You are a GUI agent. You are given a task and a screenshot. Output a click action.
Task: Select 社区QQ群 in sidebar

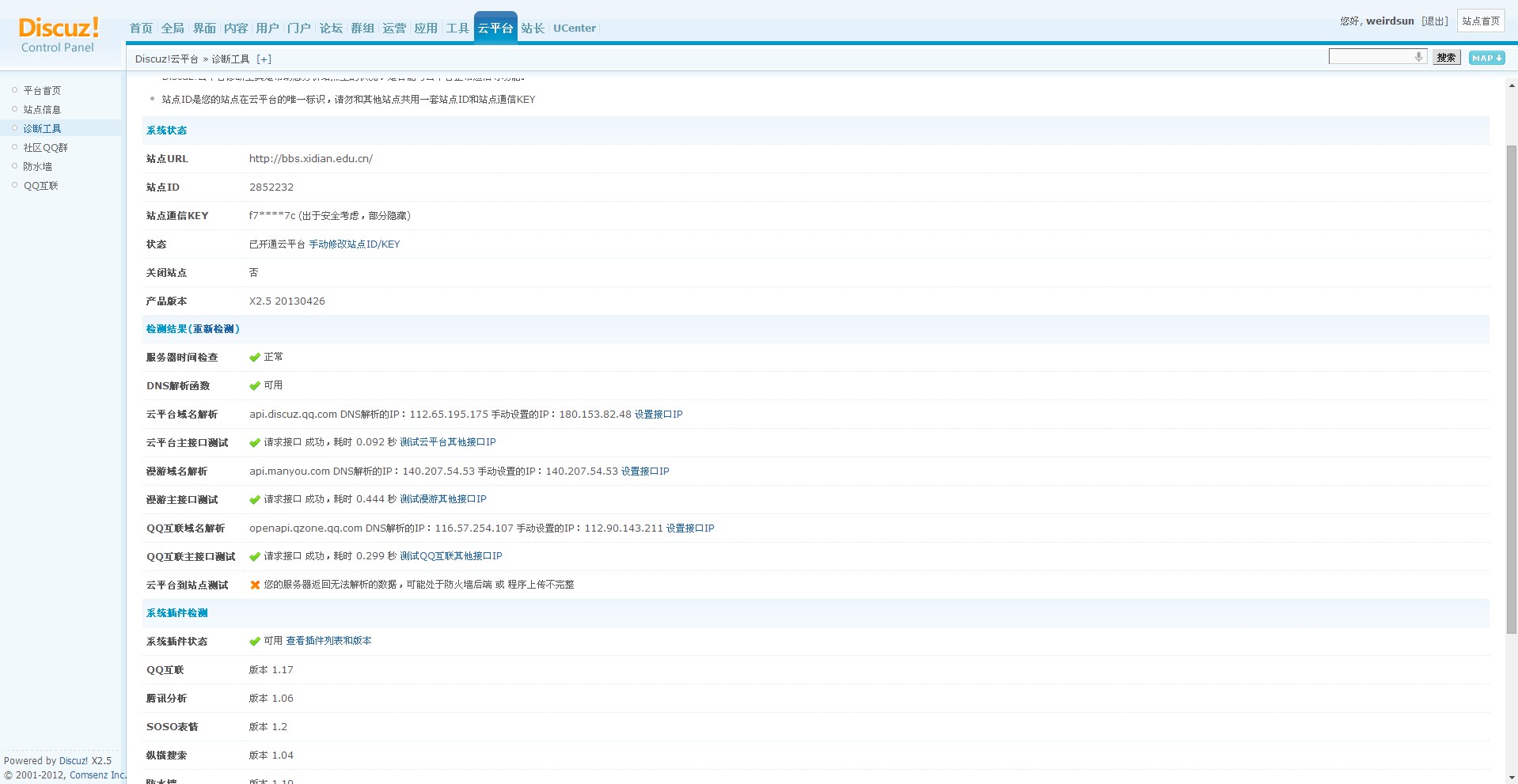45,148
